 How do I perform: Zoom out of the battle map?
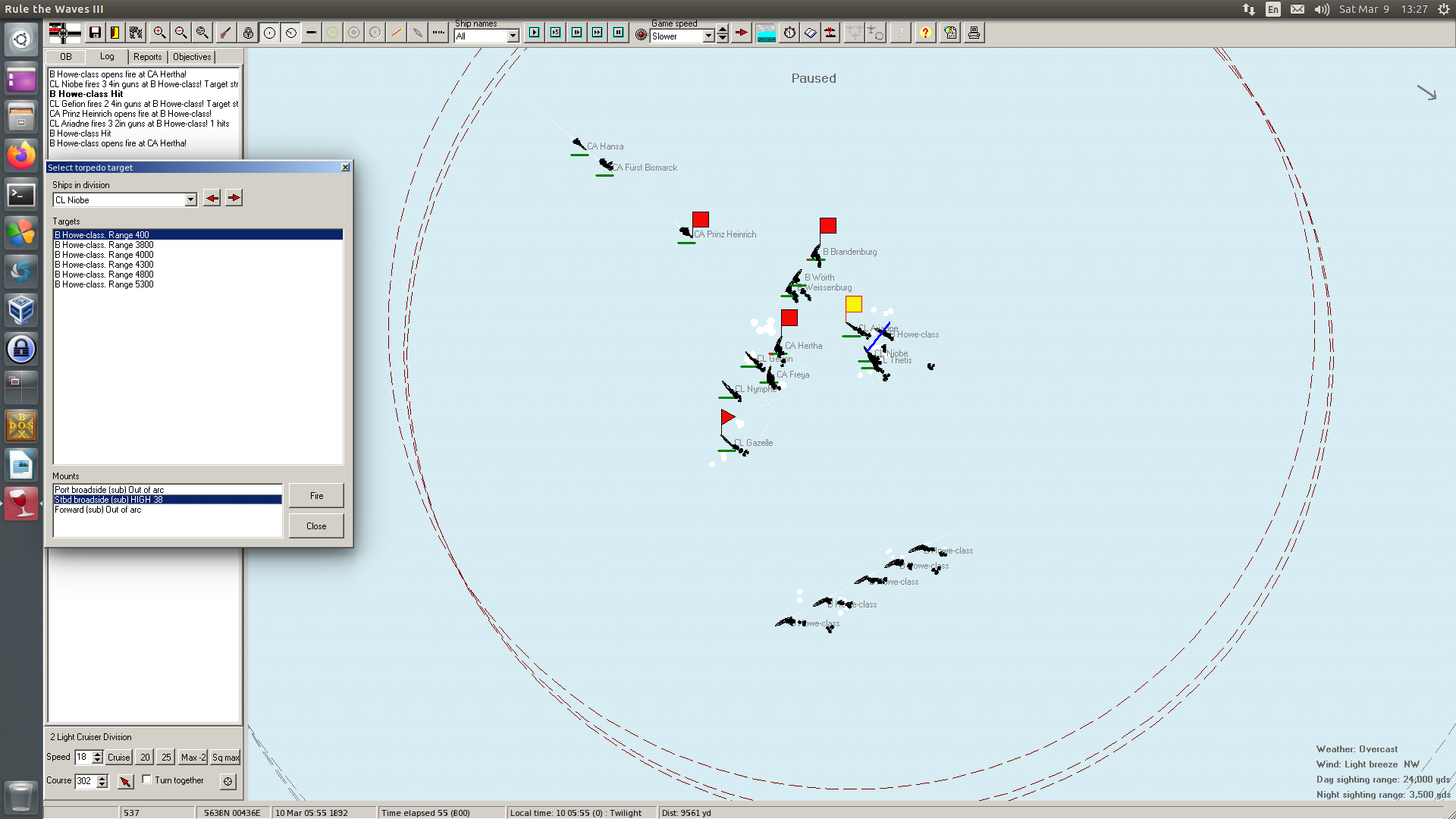coord(180,33)
